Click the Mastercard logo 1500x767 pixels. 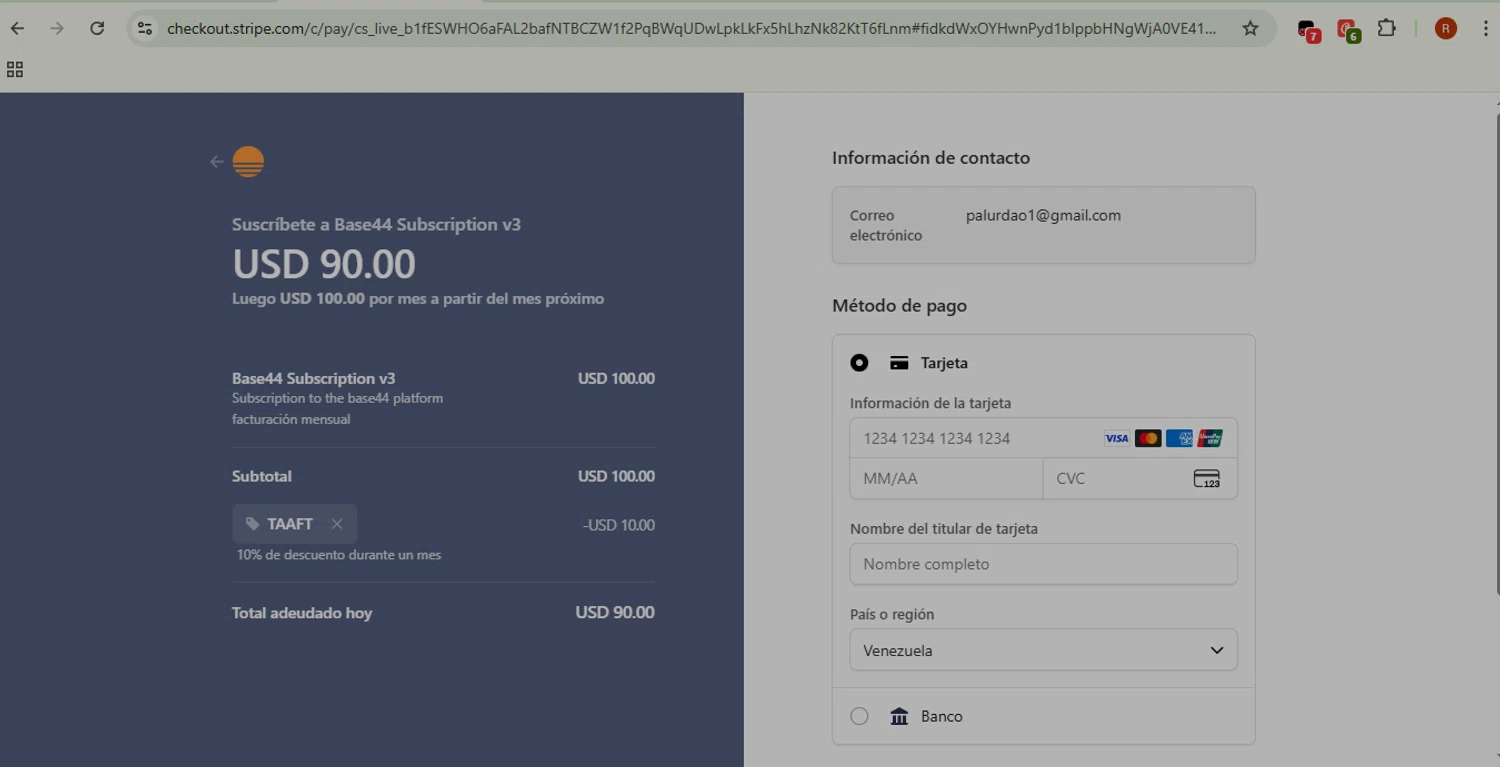(x=1148, y=438)
